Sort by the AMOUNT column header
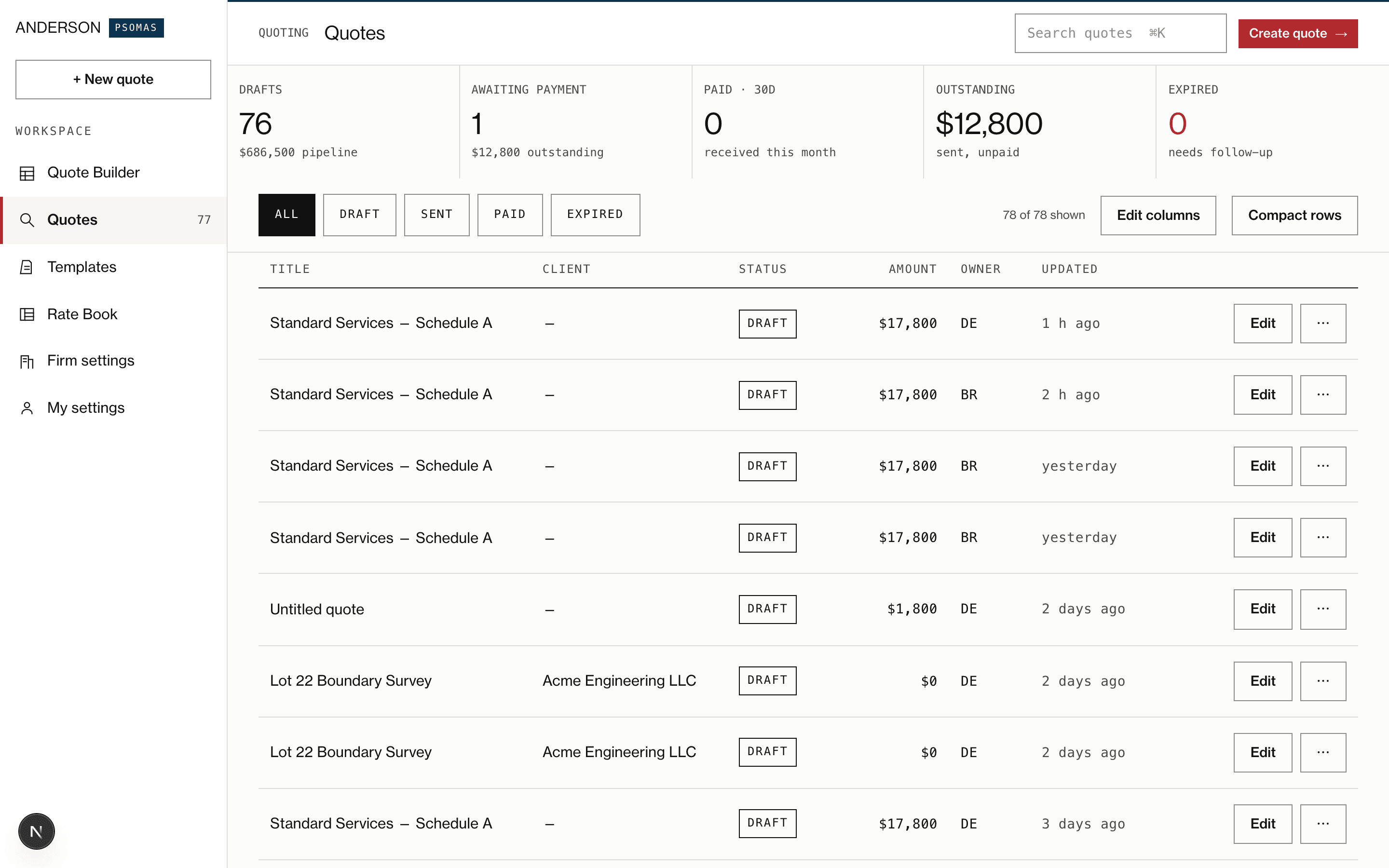This screenshot has height=868, width=1389. [x=912, y=269]
